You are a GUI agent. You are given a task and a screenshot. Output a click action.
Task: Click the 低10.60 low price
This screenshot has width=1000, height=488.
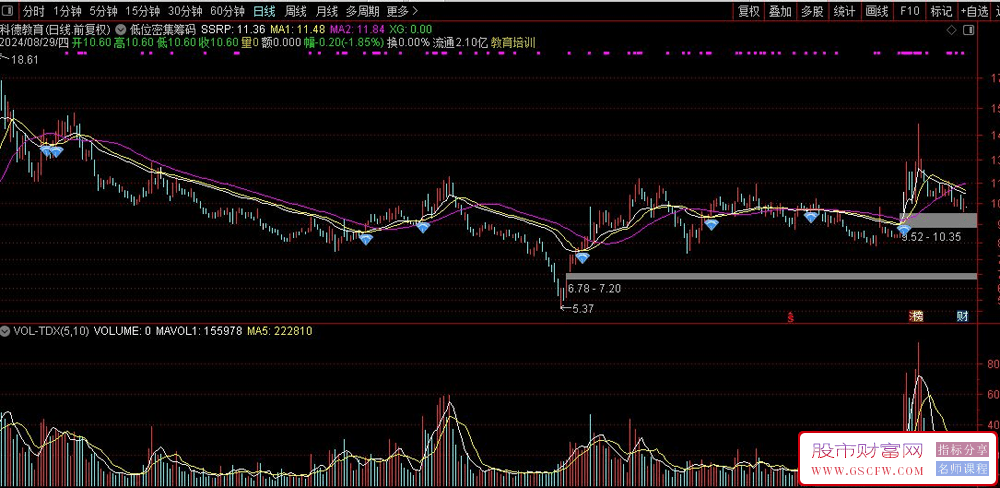tap(176, 43)
